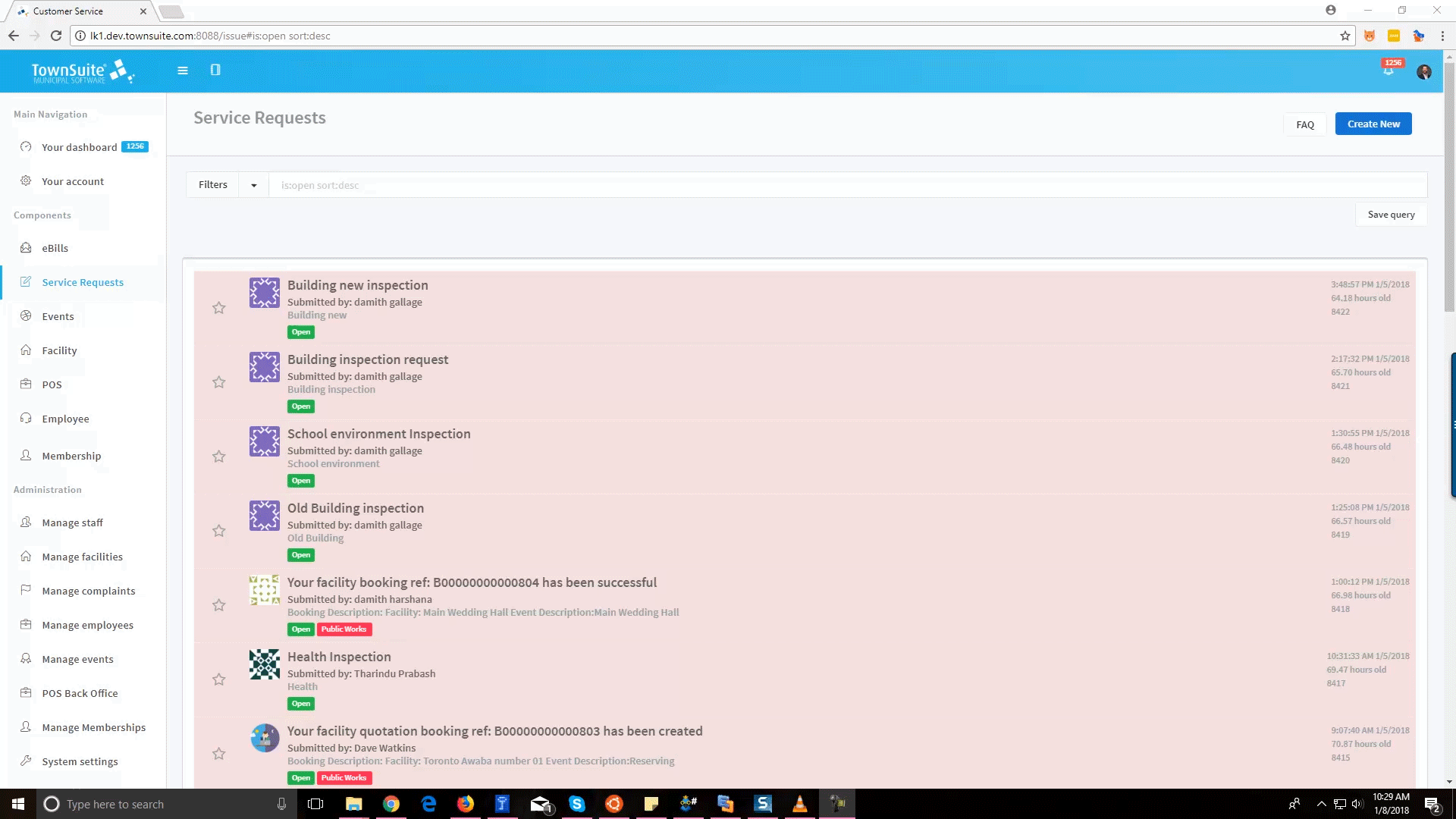
Task: Open Firefox from the taskbar
Action: (x=466, y=804)
